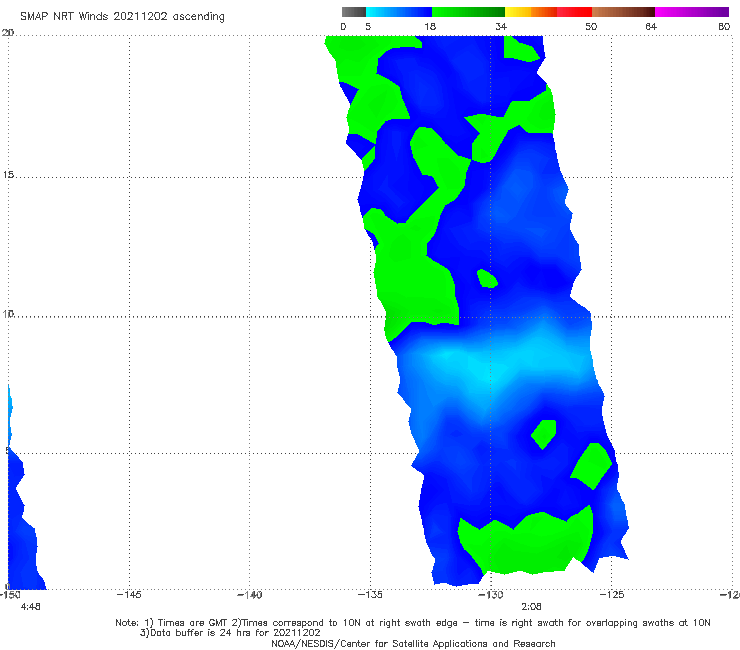This screenshot has width=740, height=650.
Task: Click the yellow segment of the color bar
Action: point(518,12)
